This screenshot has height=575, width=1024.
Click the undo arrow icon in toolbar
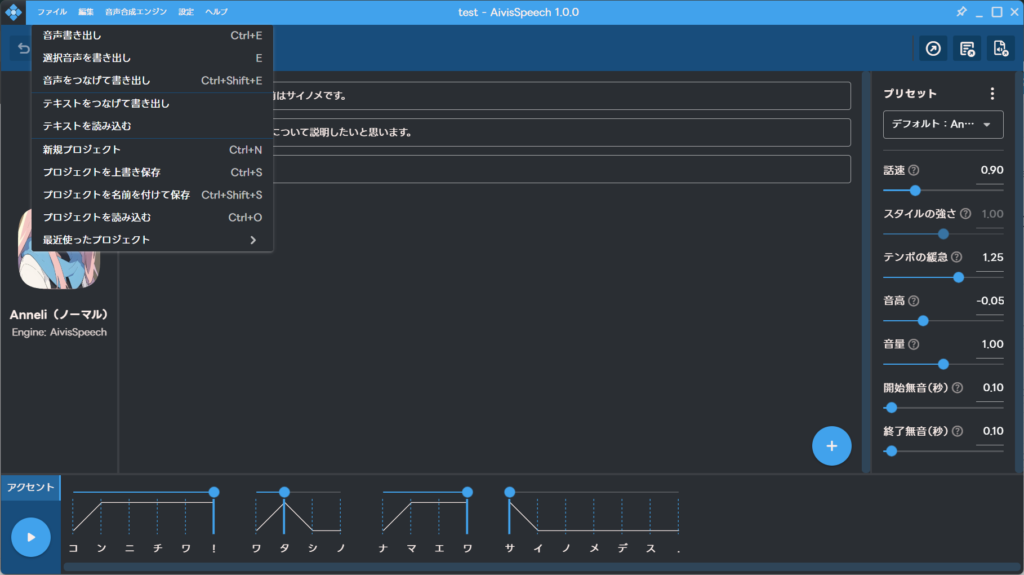coord(23,48)
